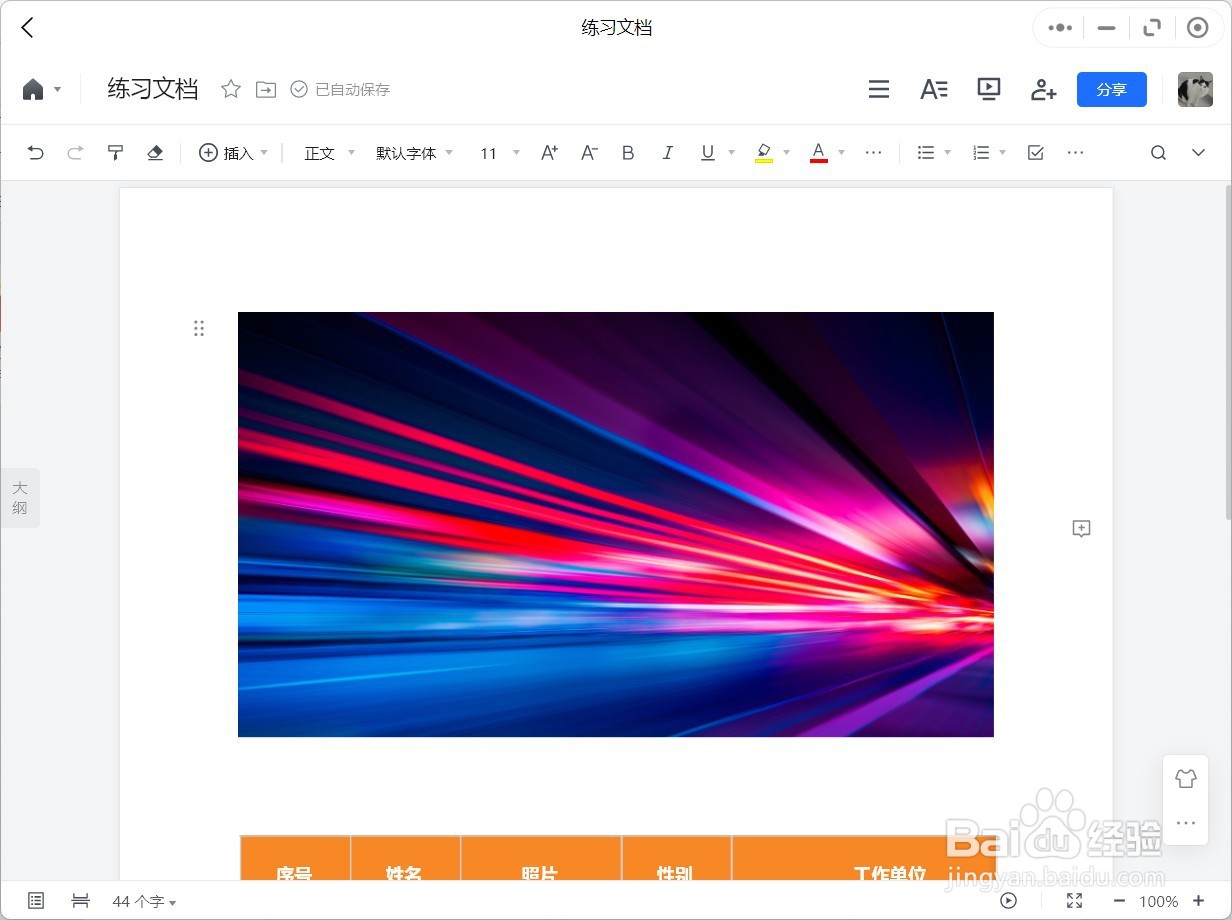
Task: Open the font family dropdown 默认字体
Action: click(408, 152)
